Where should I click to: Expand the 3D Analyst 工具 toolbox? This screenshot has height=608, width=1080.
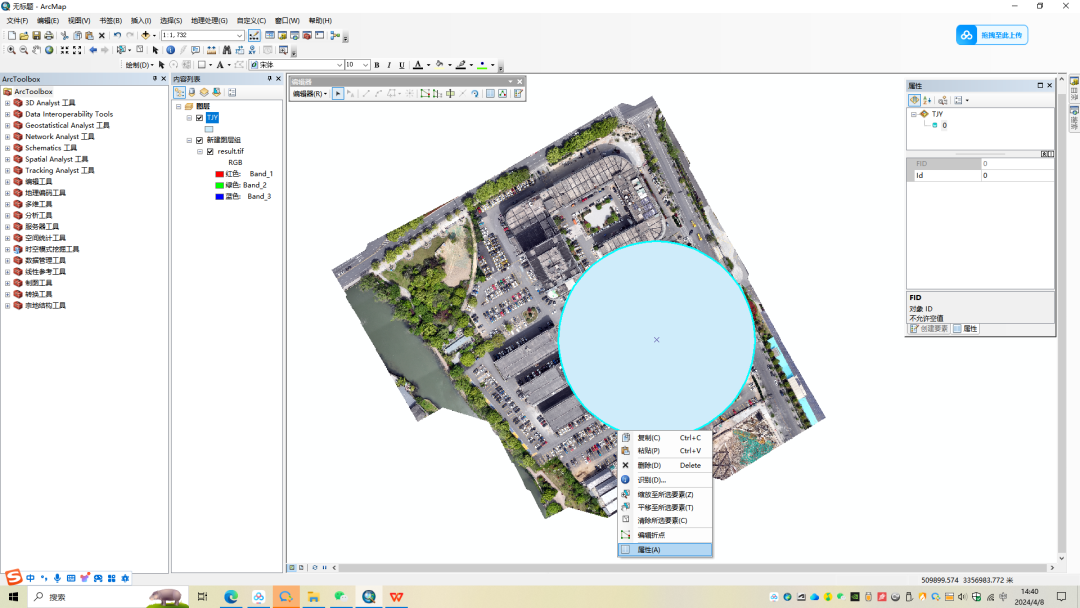coord(8,103)
